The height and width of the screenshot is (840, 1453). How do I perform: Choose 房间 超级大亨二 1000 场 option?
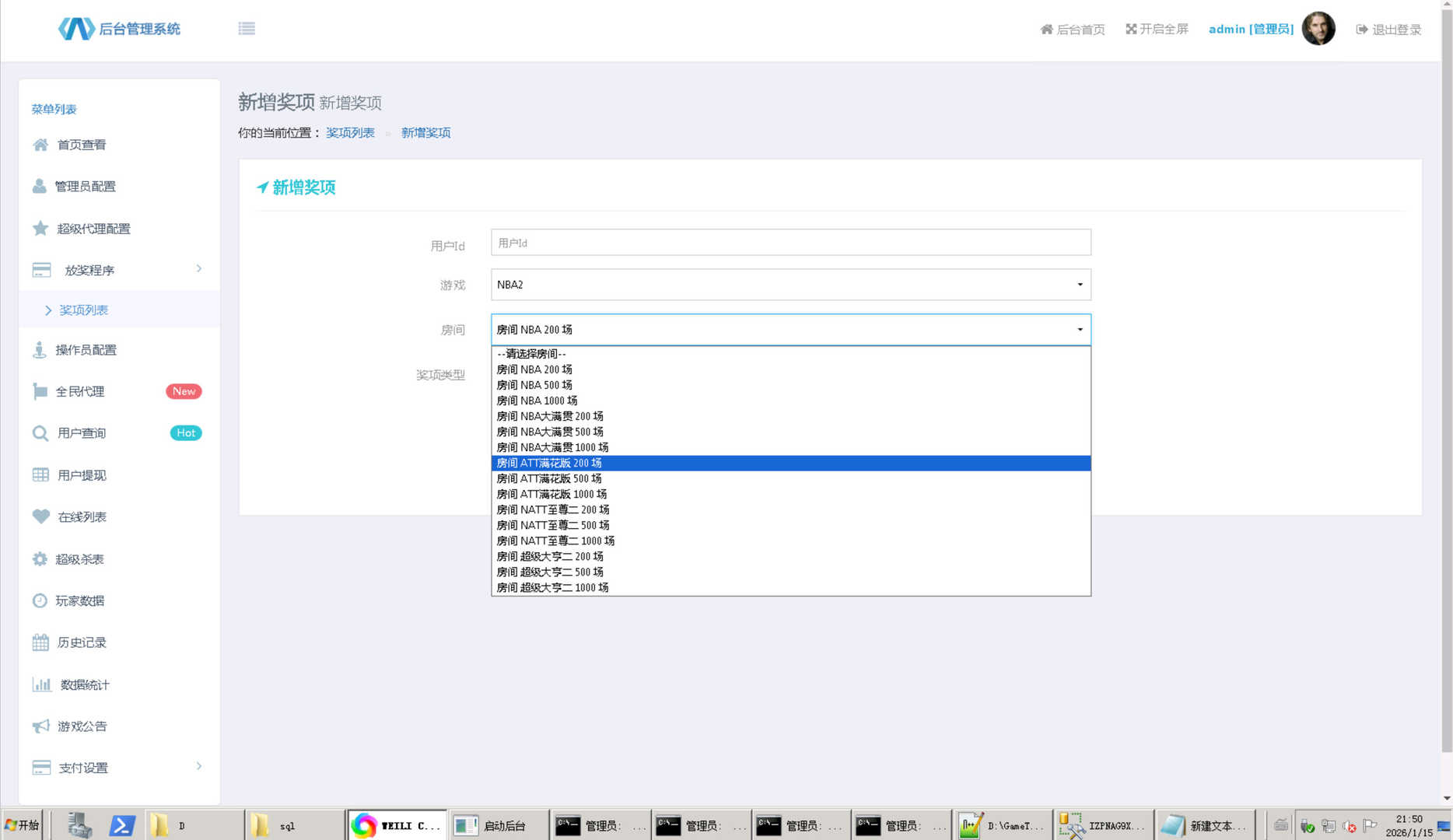552,587
